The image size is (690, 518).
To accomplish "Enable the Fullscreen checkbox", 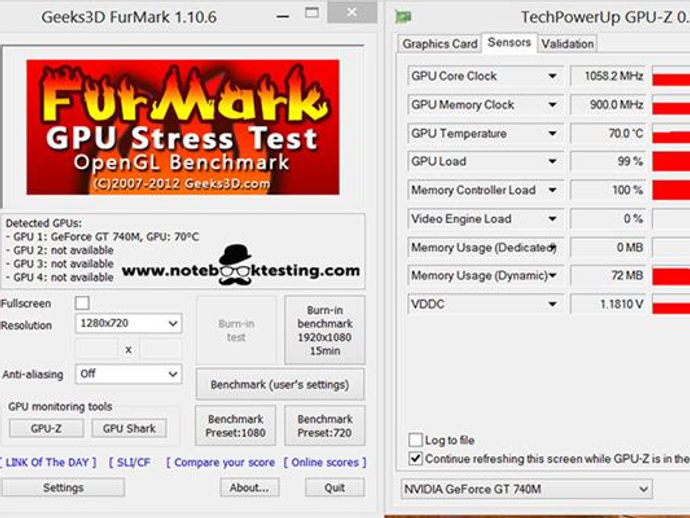I will pyautogui.click(x=82, y=303).
